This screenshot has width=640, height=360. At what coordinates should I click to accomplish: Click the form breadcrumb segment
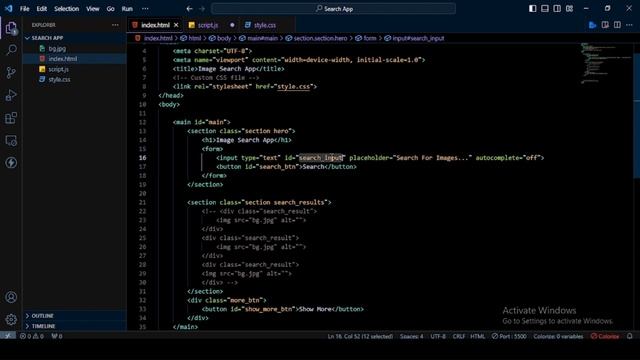point(366,38)
